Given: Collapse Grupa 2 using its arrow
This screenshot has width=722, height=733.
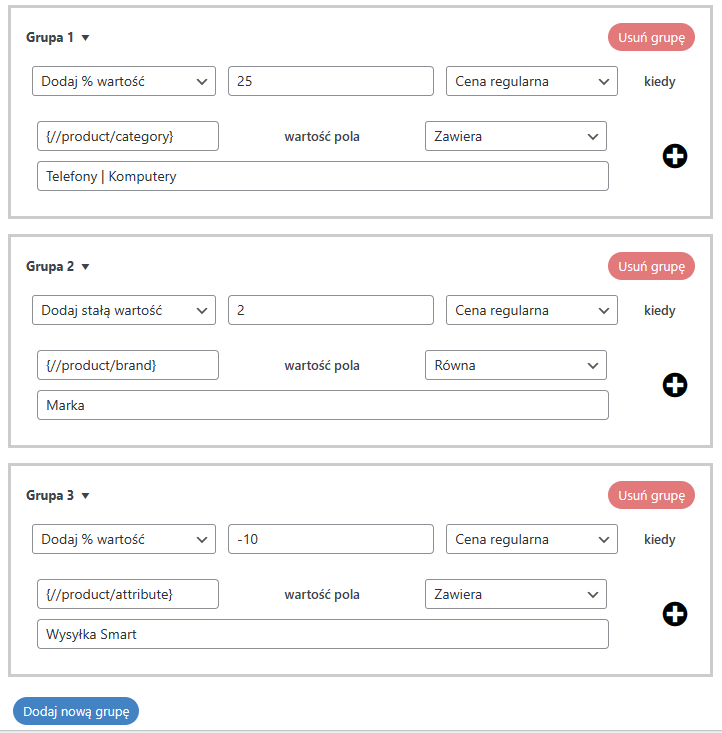Looking at the screenshot, I should tap(85, 267).
